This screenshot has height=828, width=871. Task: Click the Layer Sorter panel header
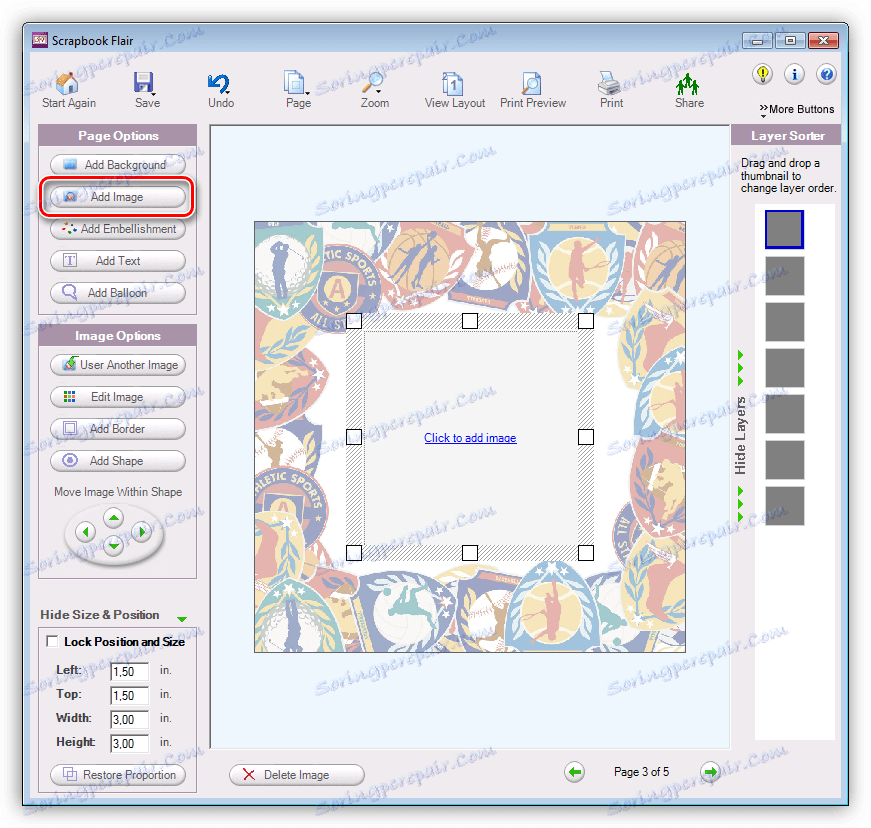click(787, 136)
